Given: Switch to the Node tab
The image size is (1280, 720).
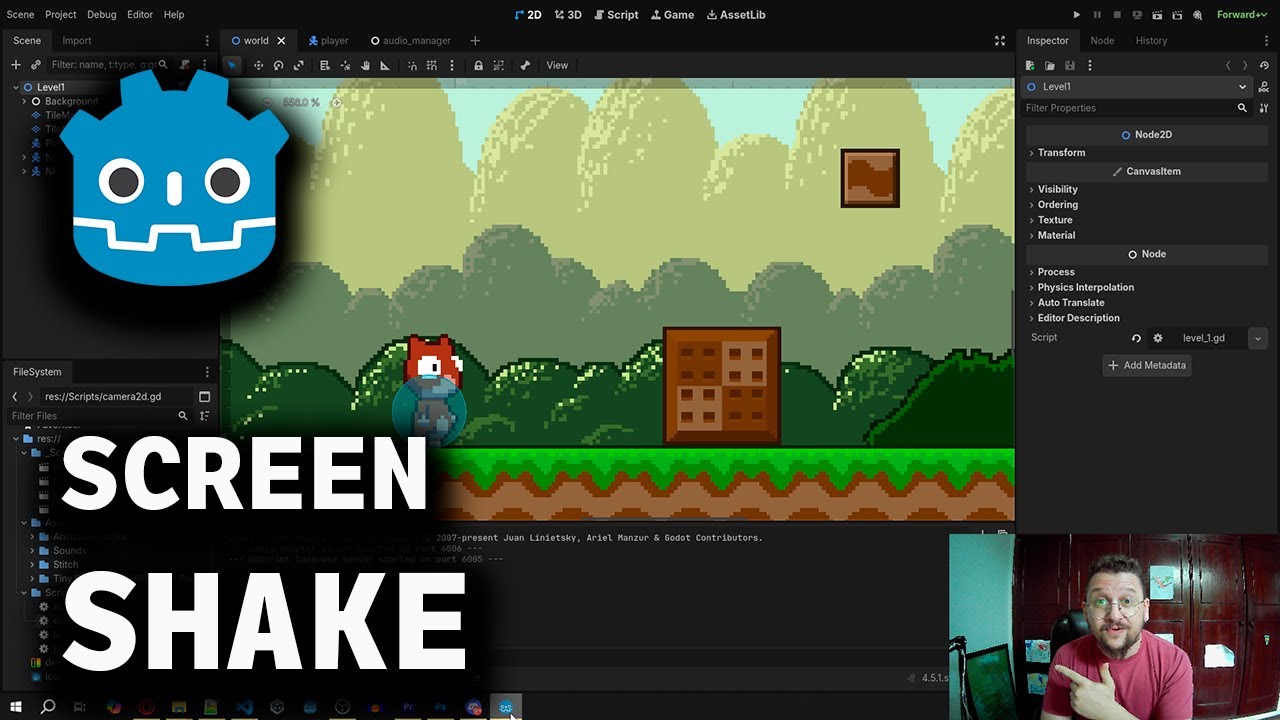Looking at the screenshot, I should tap(1102, 41).
